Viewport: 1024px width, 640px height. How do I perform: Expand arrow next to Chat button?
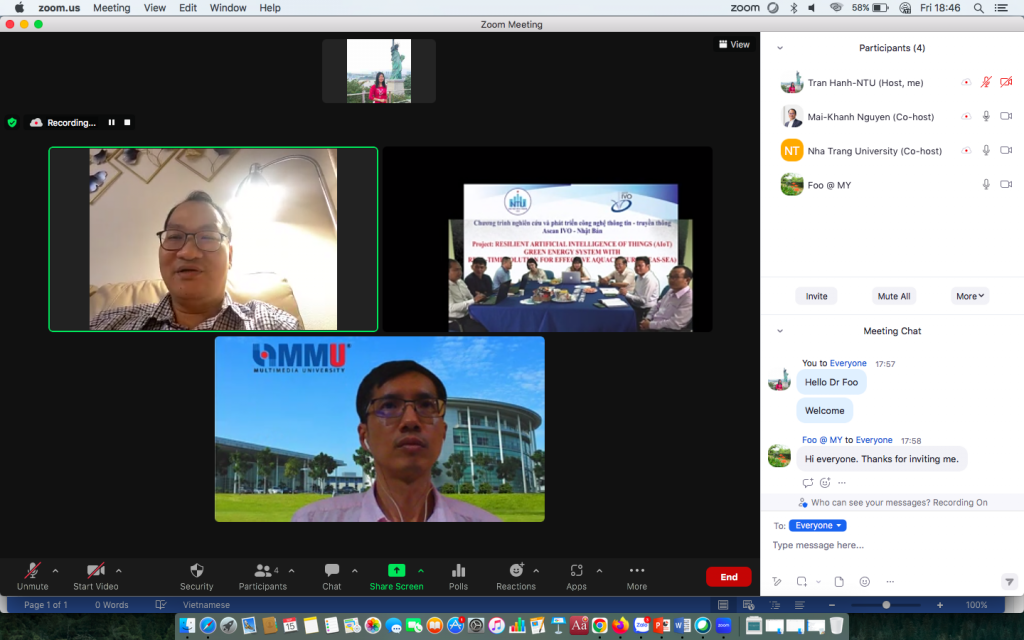[x=355, y=571]
